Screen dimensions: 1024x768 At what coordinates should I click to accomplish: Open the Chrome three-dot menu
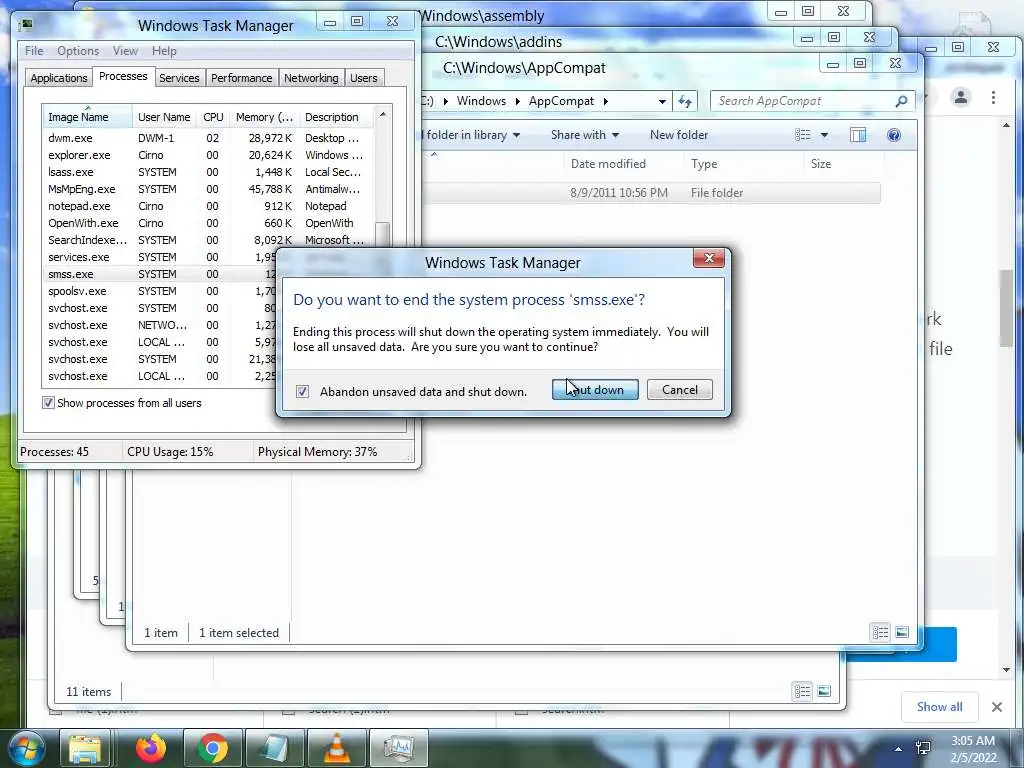[993, 97]
